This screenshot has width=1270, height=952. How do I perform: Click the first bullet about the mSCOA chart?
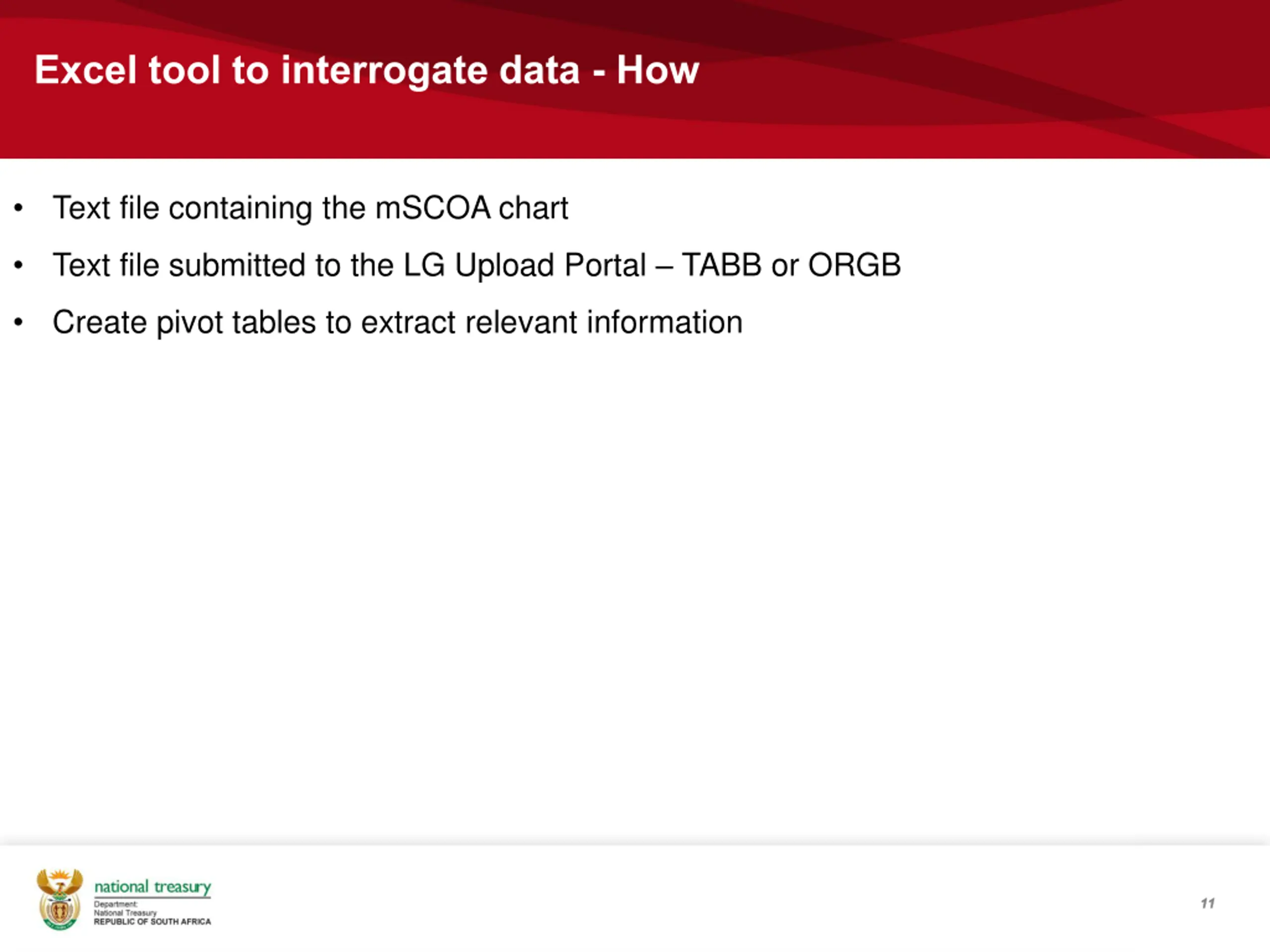tap(310, 208)
